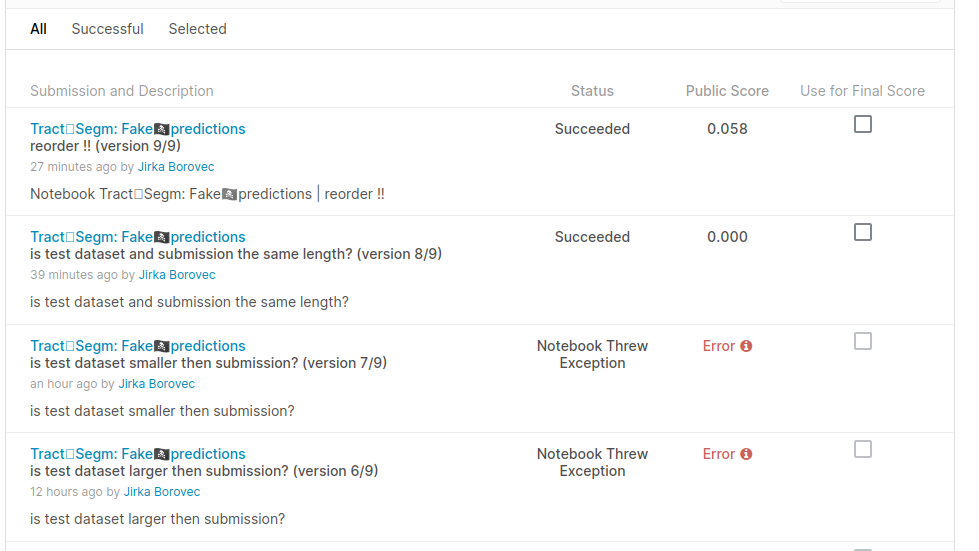Open the author link on the 'an hour ago' entry
The height and width of the screenshot is (551, 979).
[x=157, y=384]
